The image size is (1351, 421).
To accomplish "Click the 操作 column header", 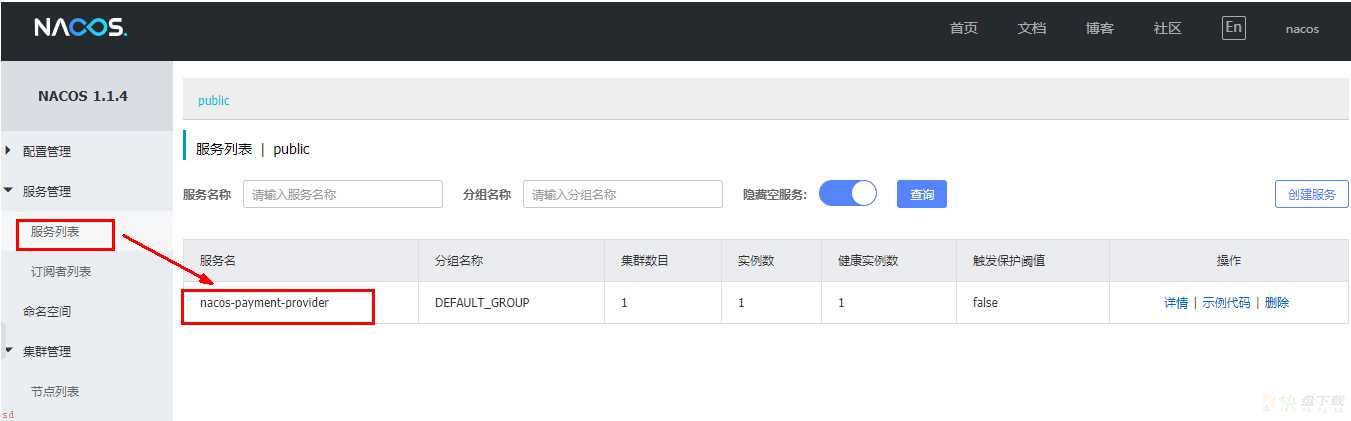I will click(x=1229, y=261).
